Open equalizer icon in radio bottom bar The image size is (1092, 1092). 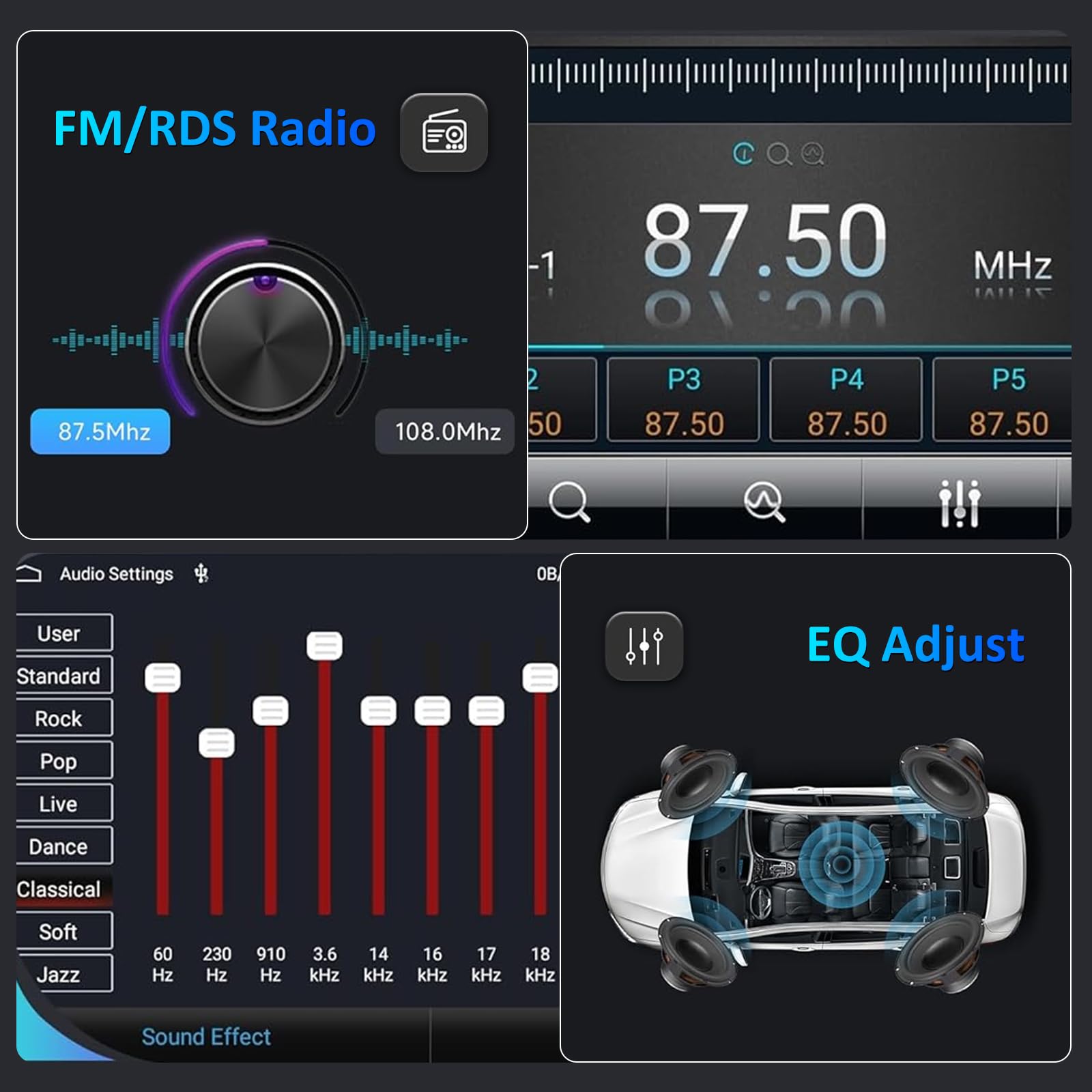pos(960,504)
